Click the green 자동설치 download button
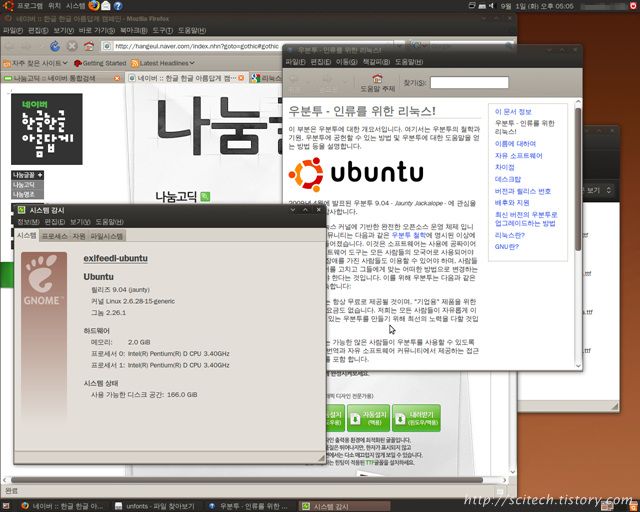The image size is (640, 512). 369,418
